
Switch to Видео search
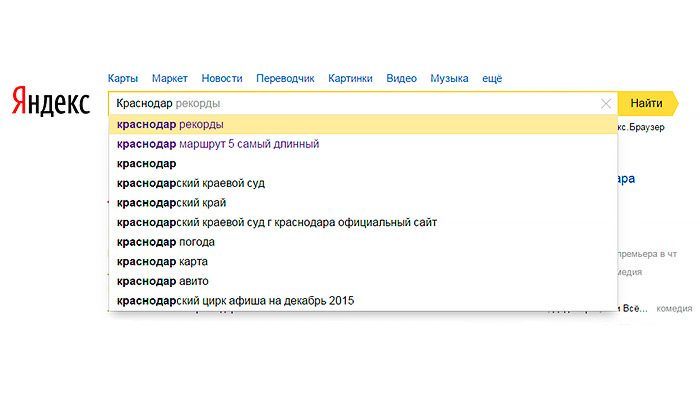pos(401,79)
